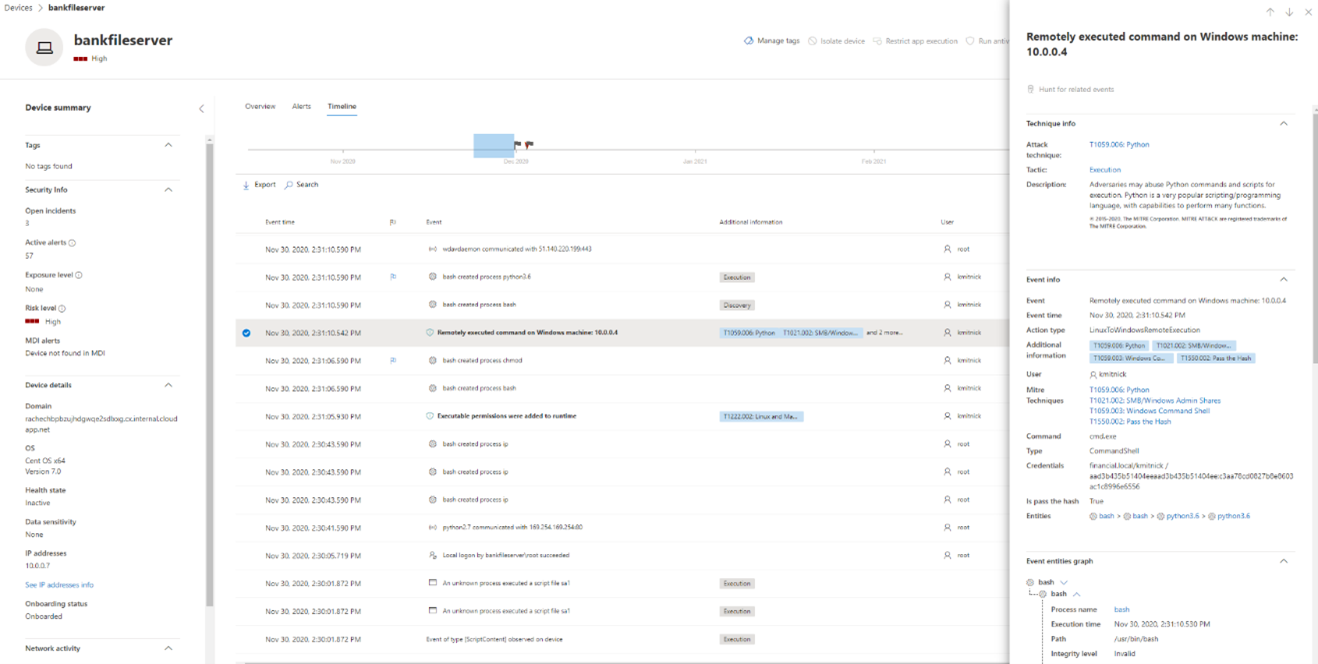The width and height of the screenshot is (1318, 664).
Task: Click the Hunt for related events icon
Action: click(1031, 88)
